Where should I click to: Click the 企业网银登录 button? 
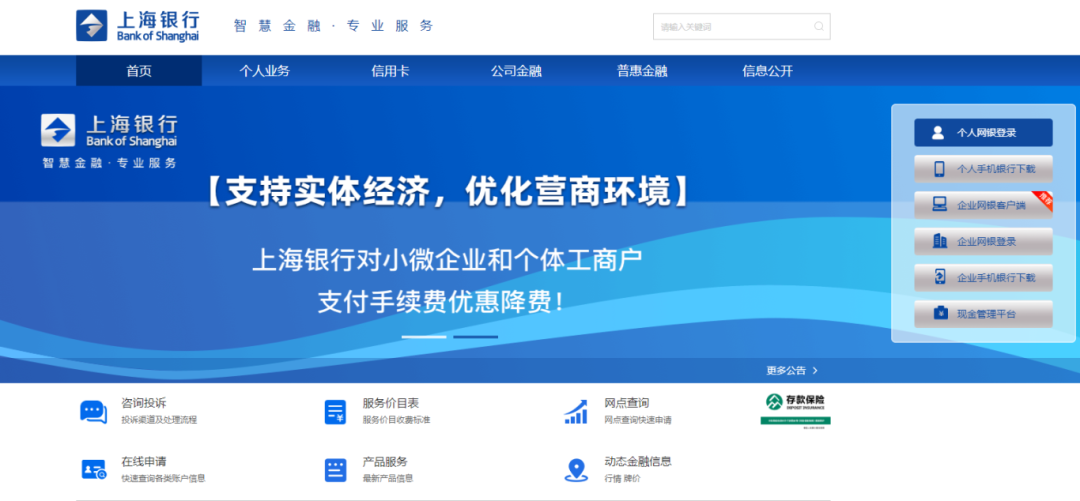coord(984,241)
